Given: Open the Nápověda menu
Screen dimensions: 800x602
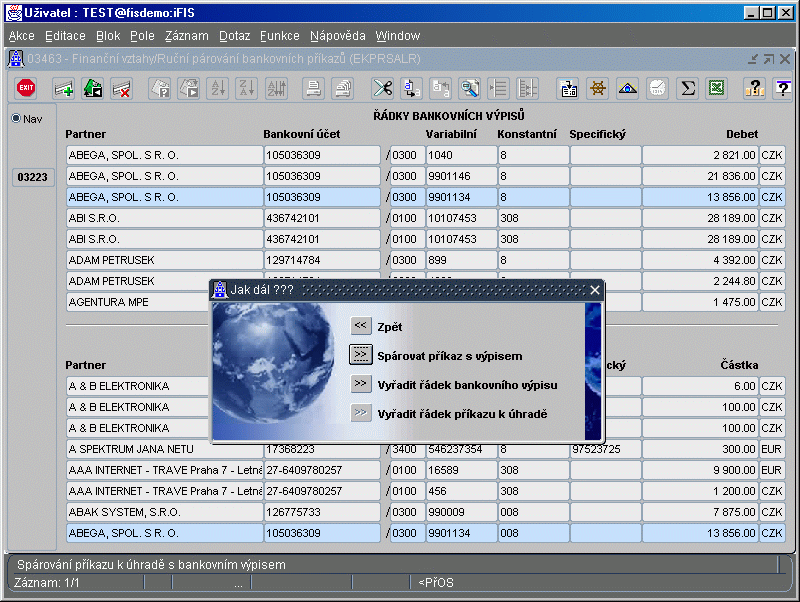Looking at the screenshot, I should [x=337, y=36].
